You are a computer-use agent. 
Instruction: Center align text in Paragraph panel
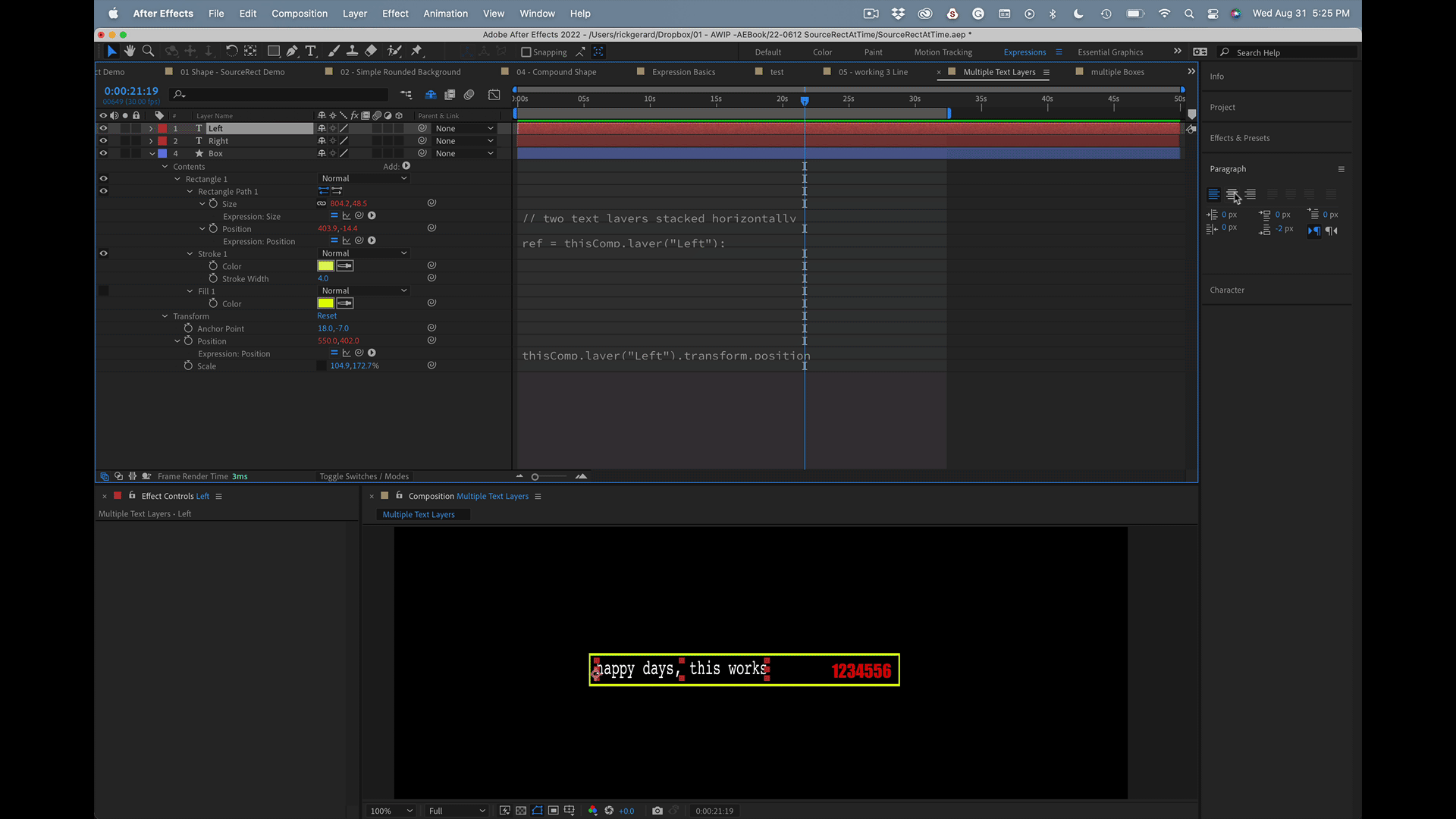pyautogui.click(x=1232, y=194)
